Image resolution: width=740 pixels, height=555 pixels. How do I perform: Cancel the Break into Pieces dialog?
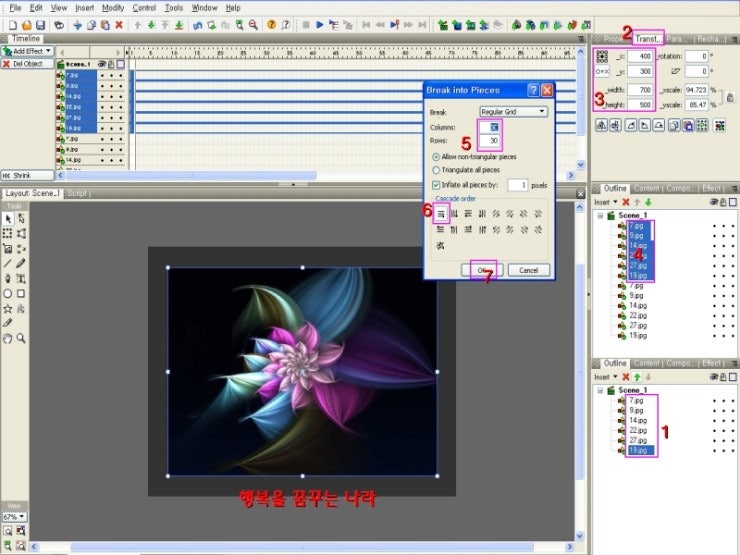click(x=529, y=270)
